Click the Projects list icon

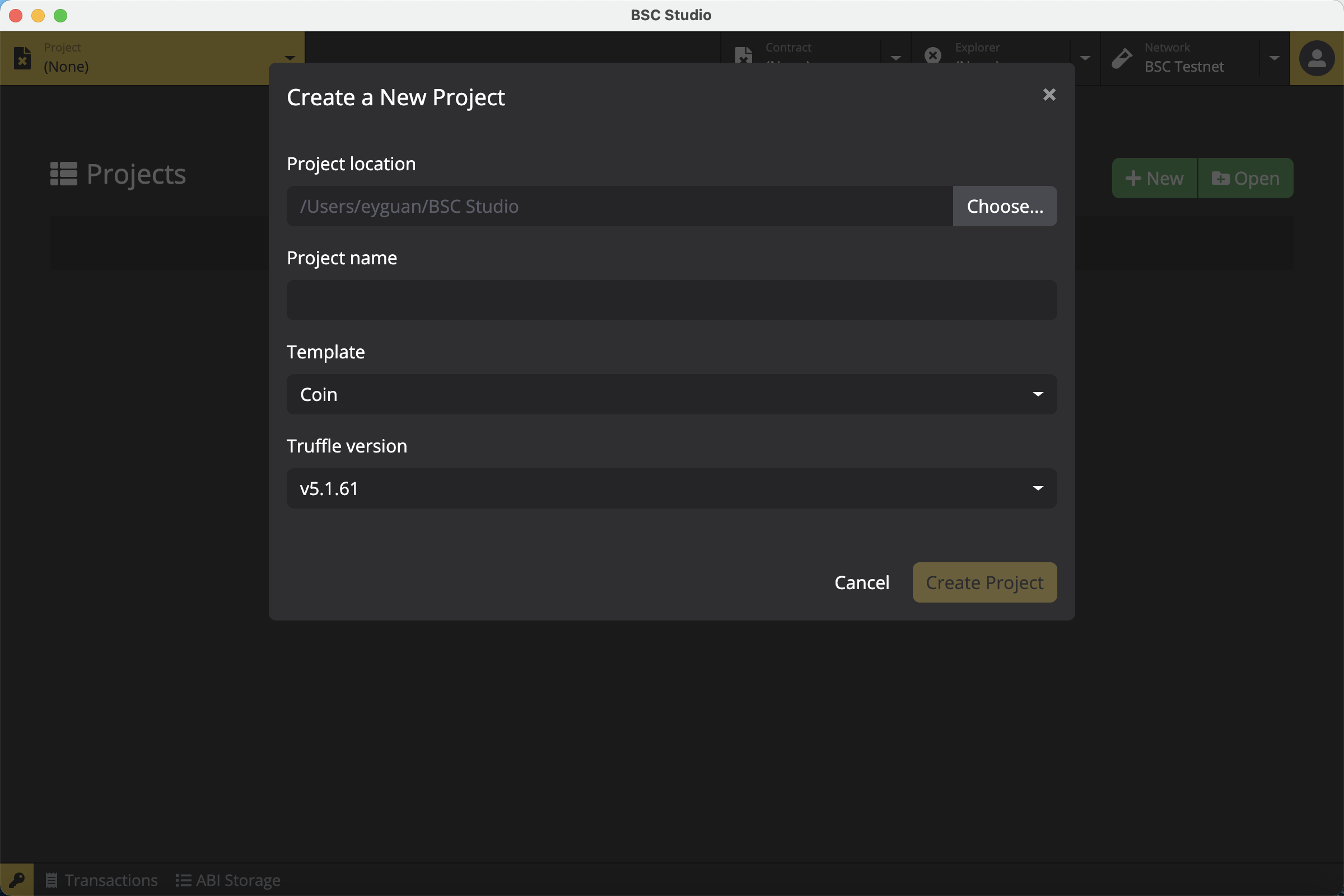pyautogui.click(x=63, y=174)
